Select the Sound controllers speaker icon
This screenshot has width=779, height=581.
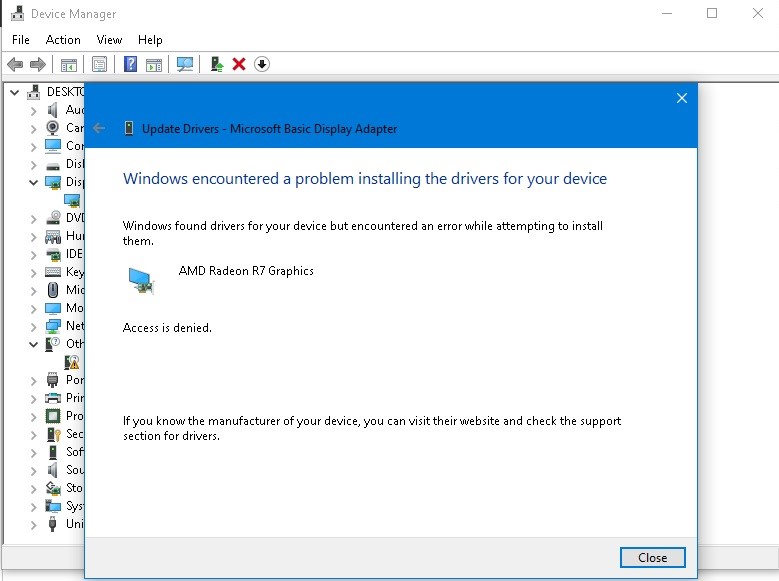point(53,470)
